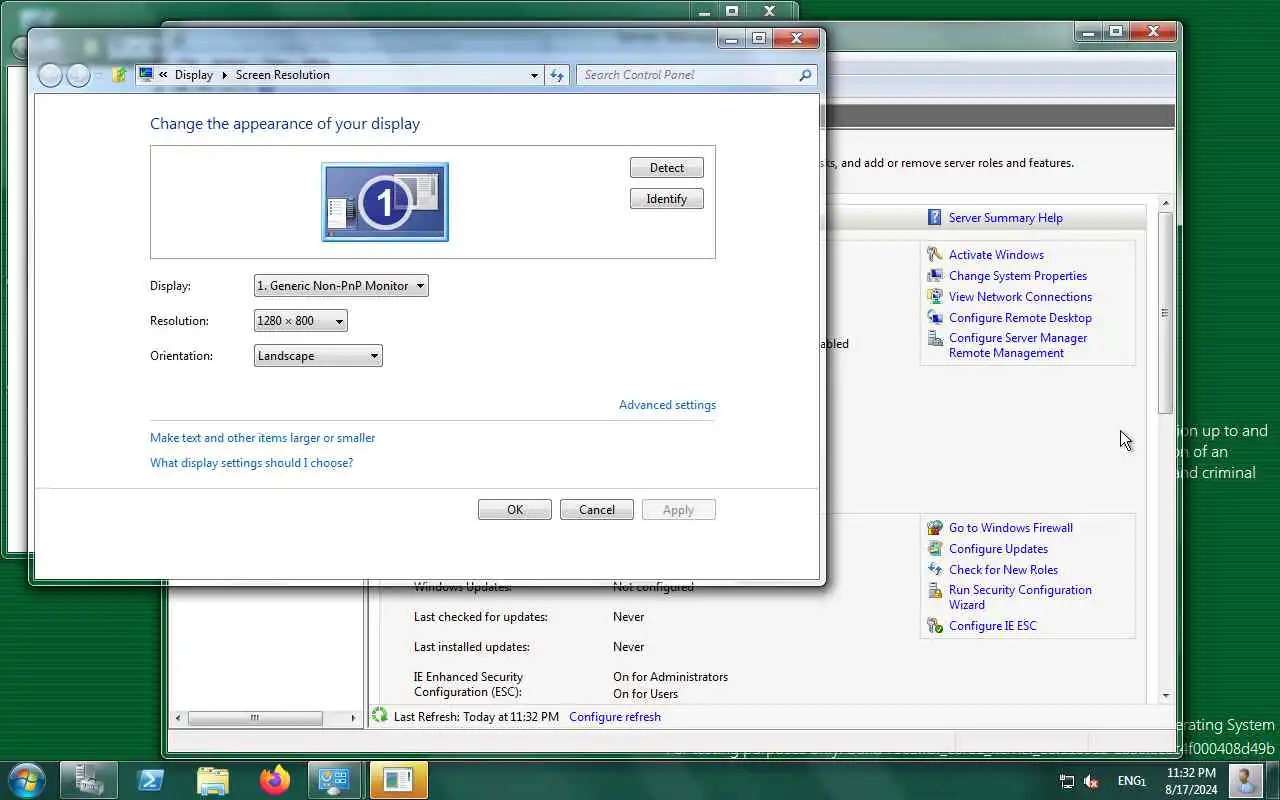Click the Change System Properties icon

point(934,276)
